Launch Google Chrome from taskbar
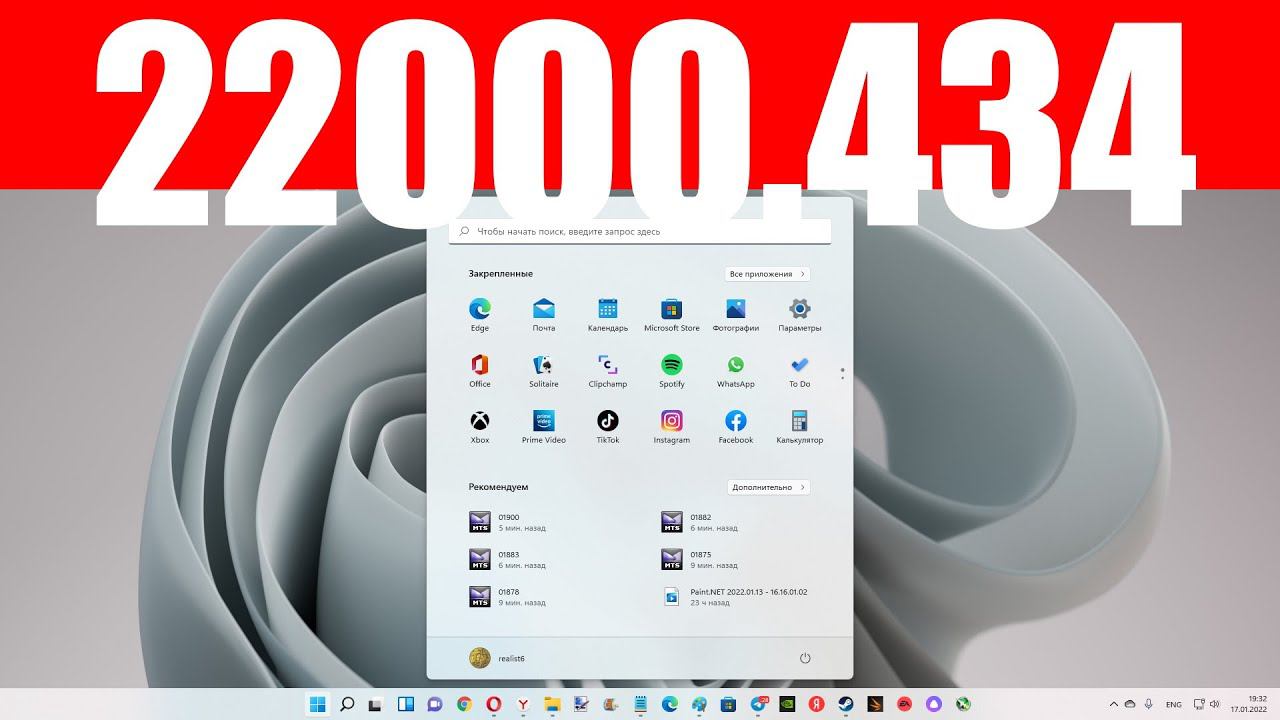 464,704
